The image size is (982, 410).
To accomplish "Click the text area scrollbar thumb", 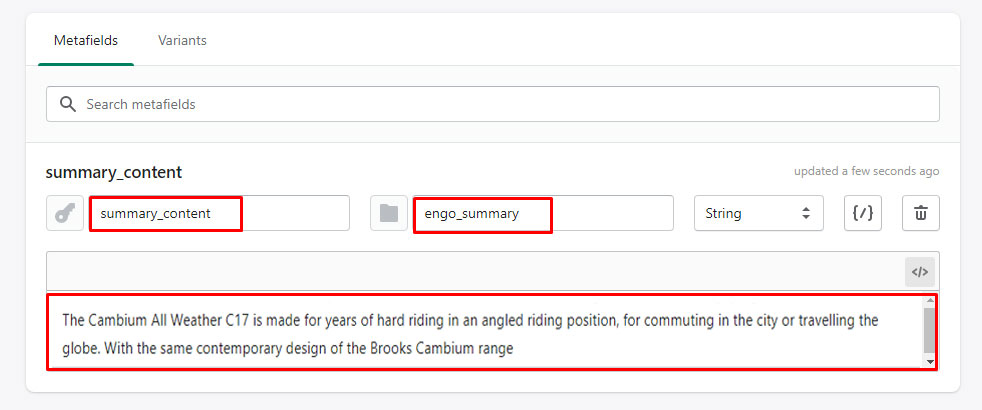I will coord(929,331).
